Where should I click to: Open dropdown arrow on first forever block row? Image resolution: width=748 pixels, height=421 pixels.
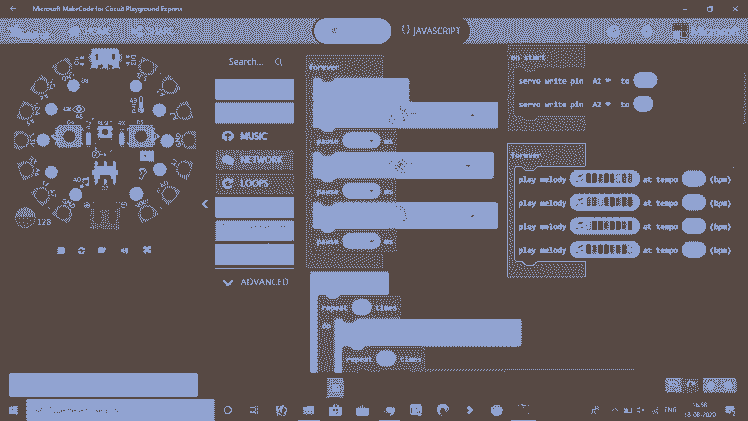[472, 115]
